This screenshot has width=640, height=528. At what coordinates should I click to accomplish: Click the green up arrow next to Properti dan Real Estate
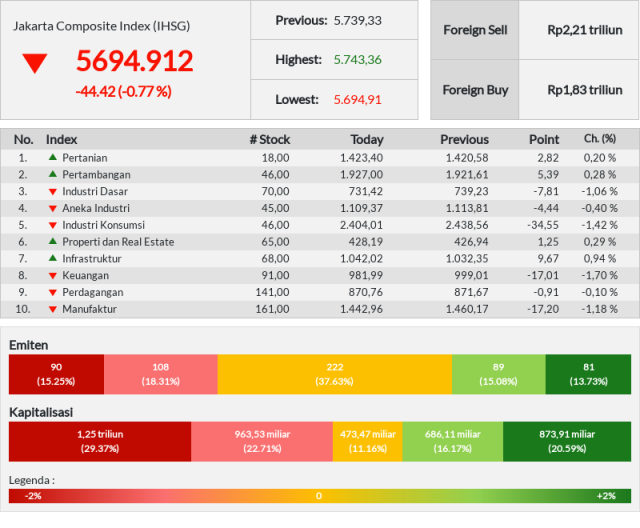(x=53, y=241)
